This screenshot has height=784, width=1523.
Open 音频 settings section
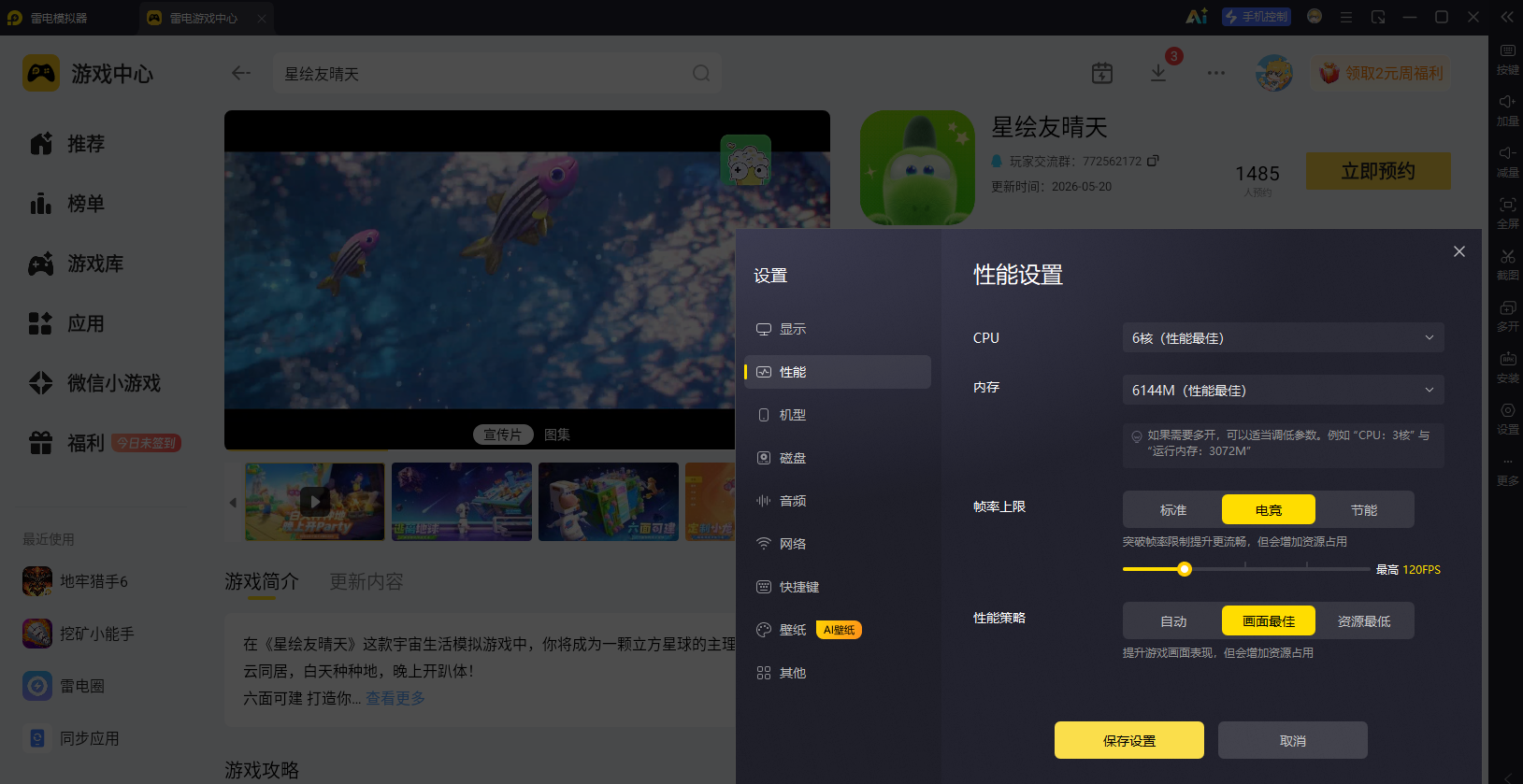point(838,501)
